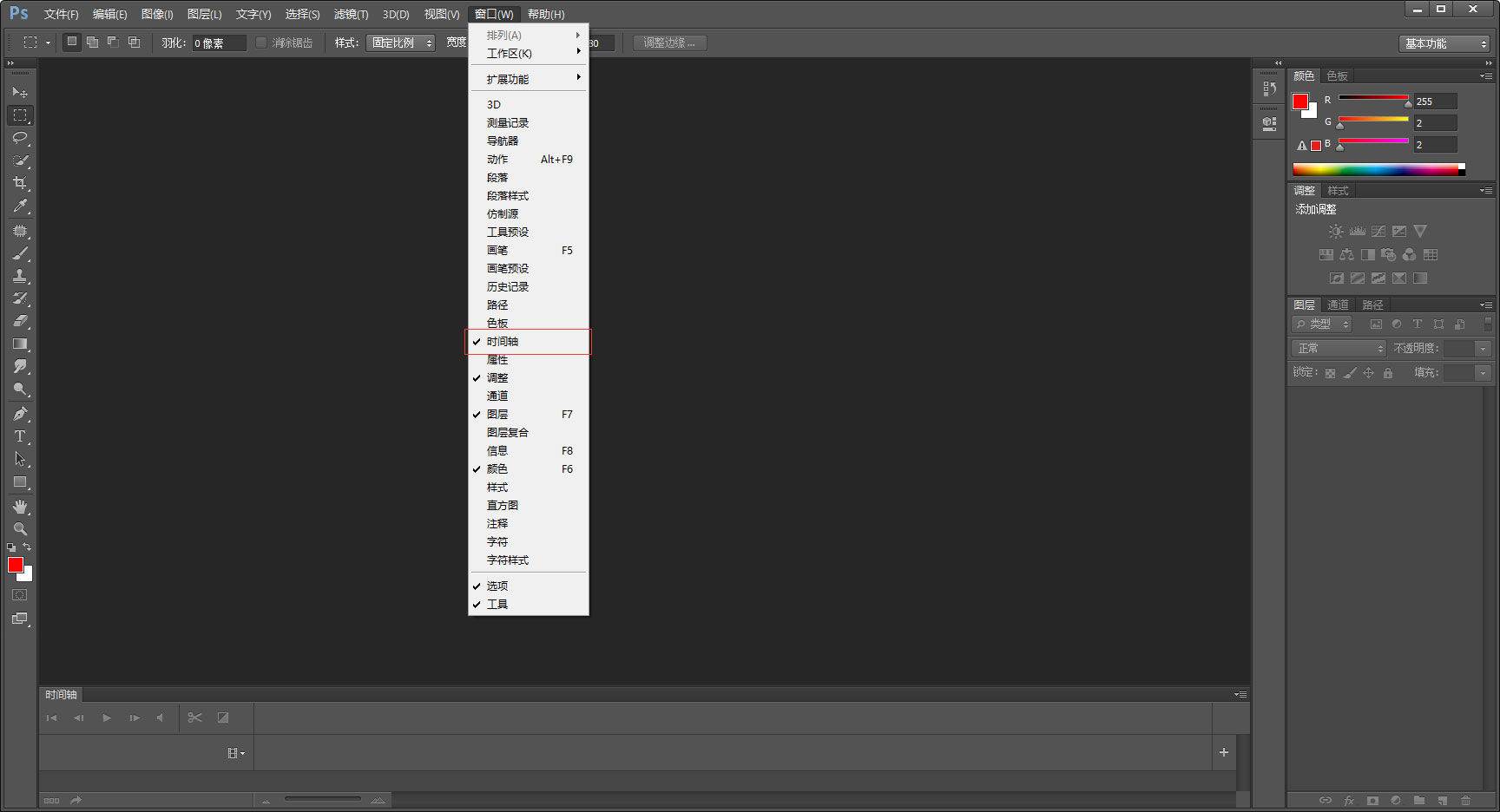Screen dimensions: 1500x812
Task: Open the layer blend mode 正常 dropdown
Action: tap(1339, 348)
